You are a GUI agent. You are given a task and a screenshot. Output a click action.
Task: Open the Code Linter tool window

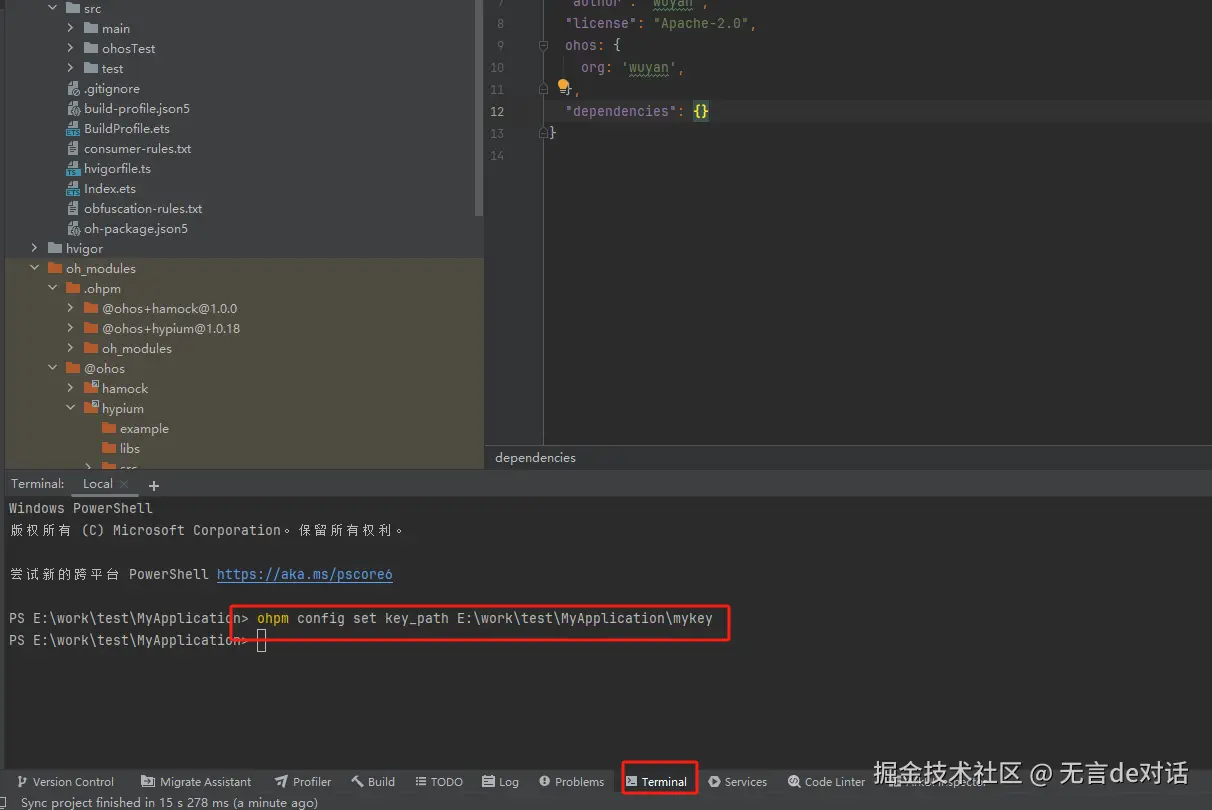(827, 781)
